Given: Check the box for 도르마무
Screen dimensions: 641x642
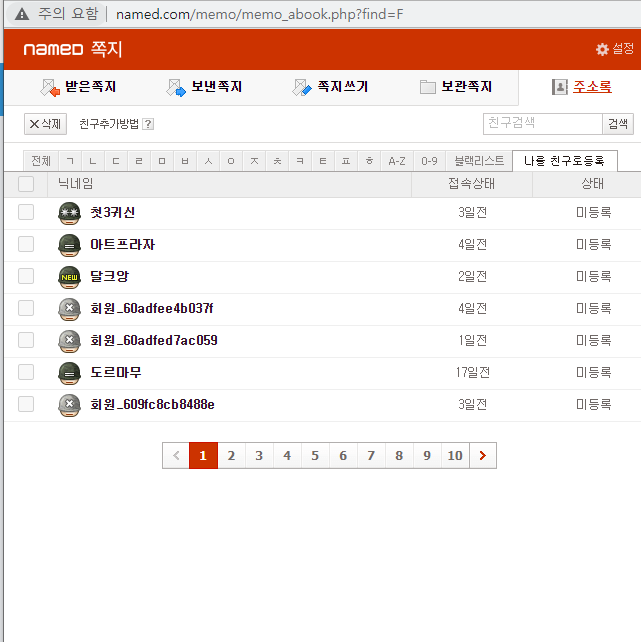Looking at the screenshot, I should 26,372.
